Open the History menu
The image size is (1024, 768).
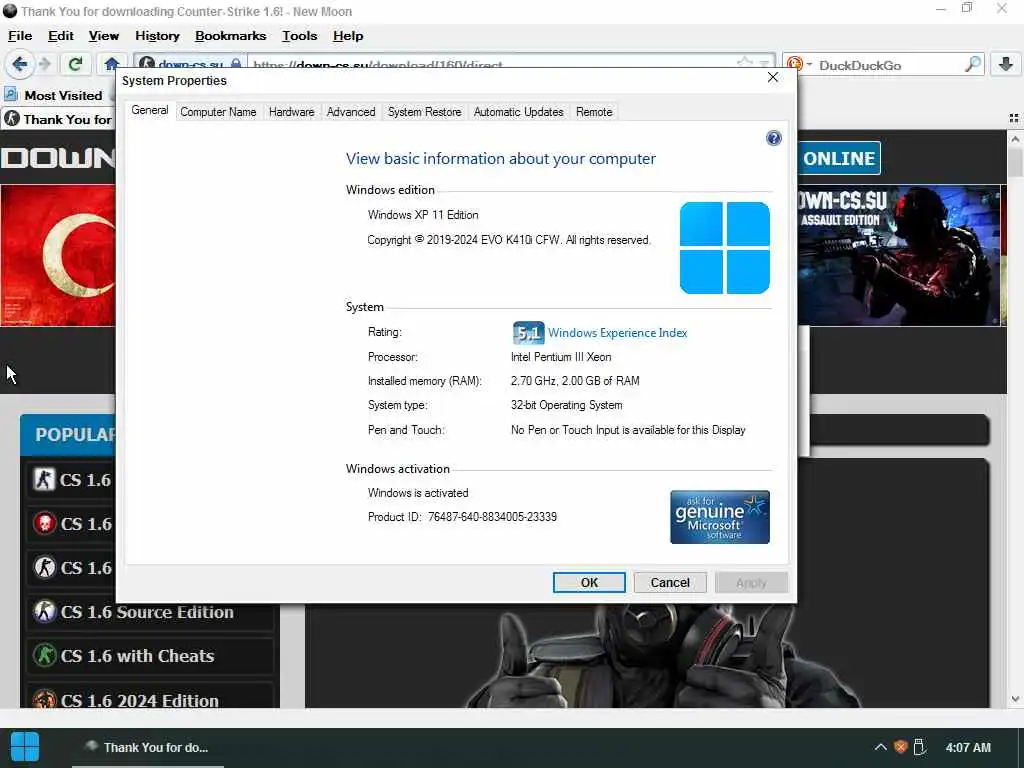tap(157, 36)
